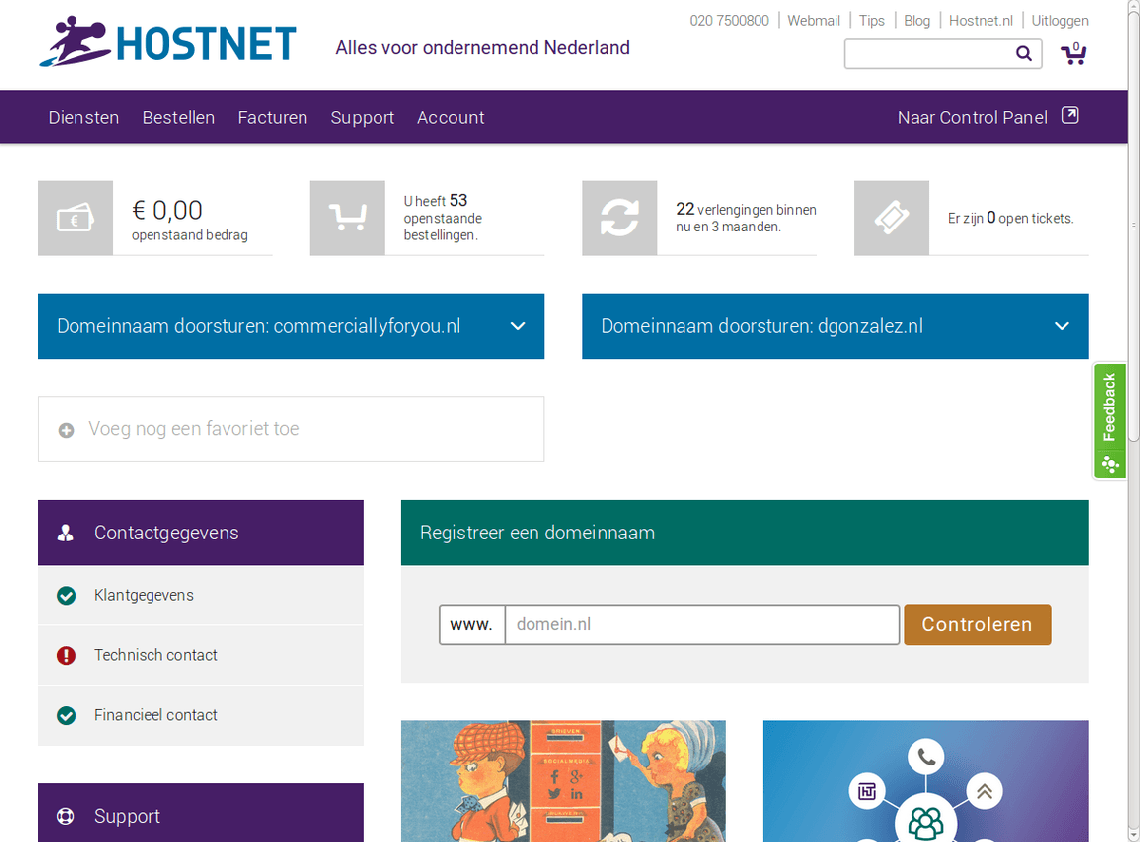Screen dimensions: 1140x842
Task: Click the green Feedback side tab
Action: point(1109,421)
